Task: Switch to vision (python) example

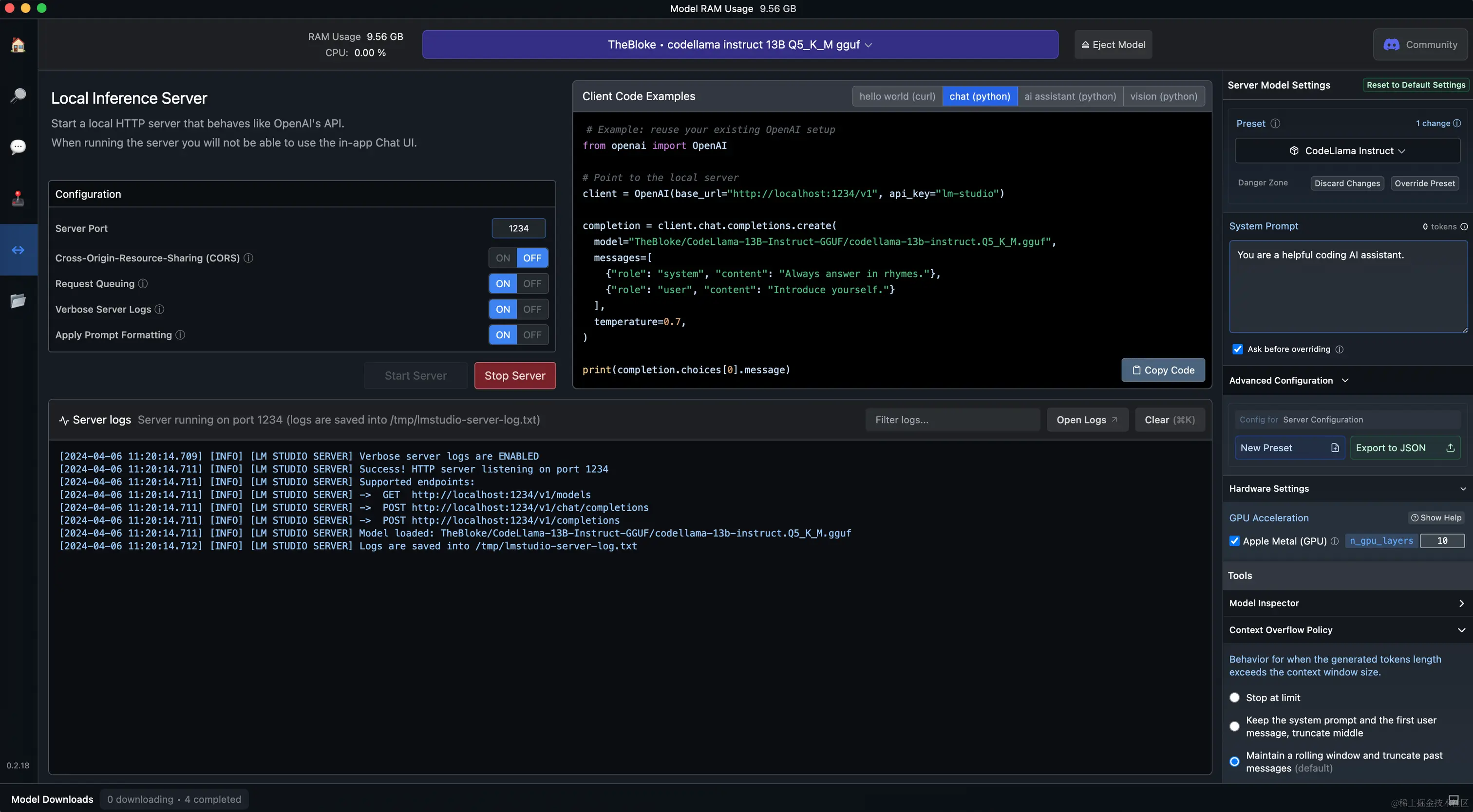Action: (1164, 96)
